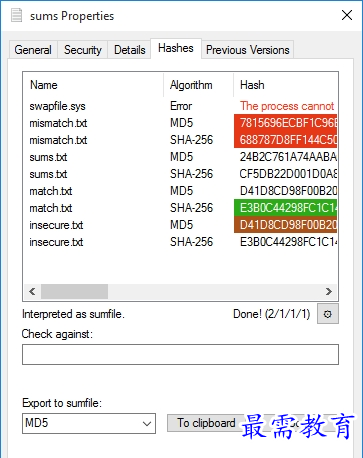Viewport: 363px width, 458px height.
Task: Click the Check against input field
Action: (180, 354)
